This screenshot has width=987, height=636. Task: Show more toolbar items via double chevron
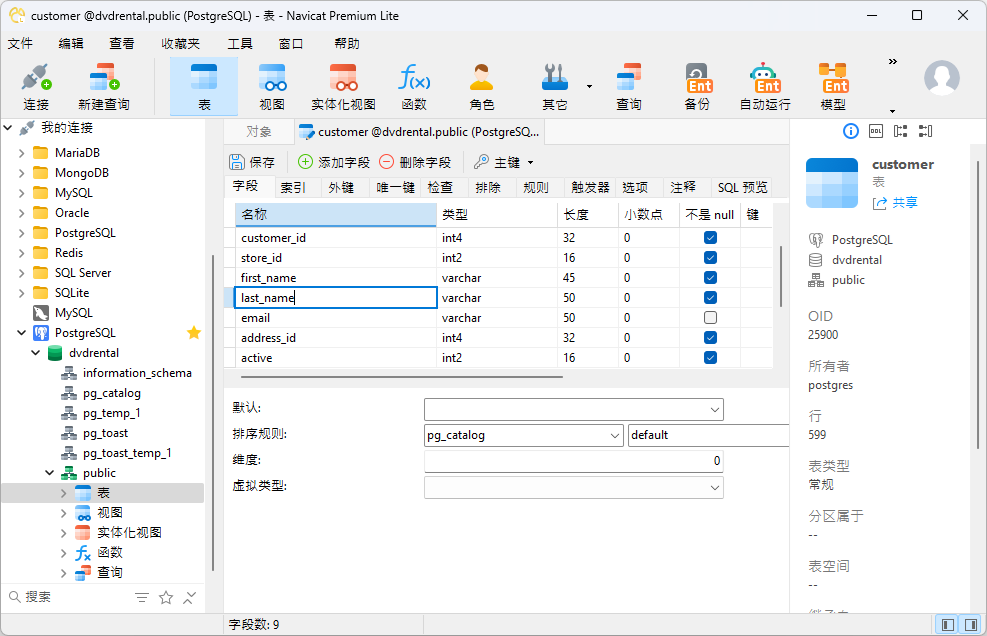pos(893,62)
